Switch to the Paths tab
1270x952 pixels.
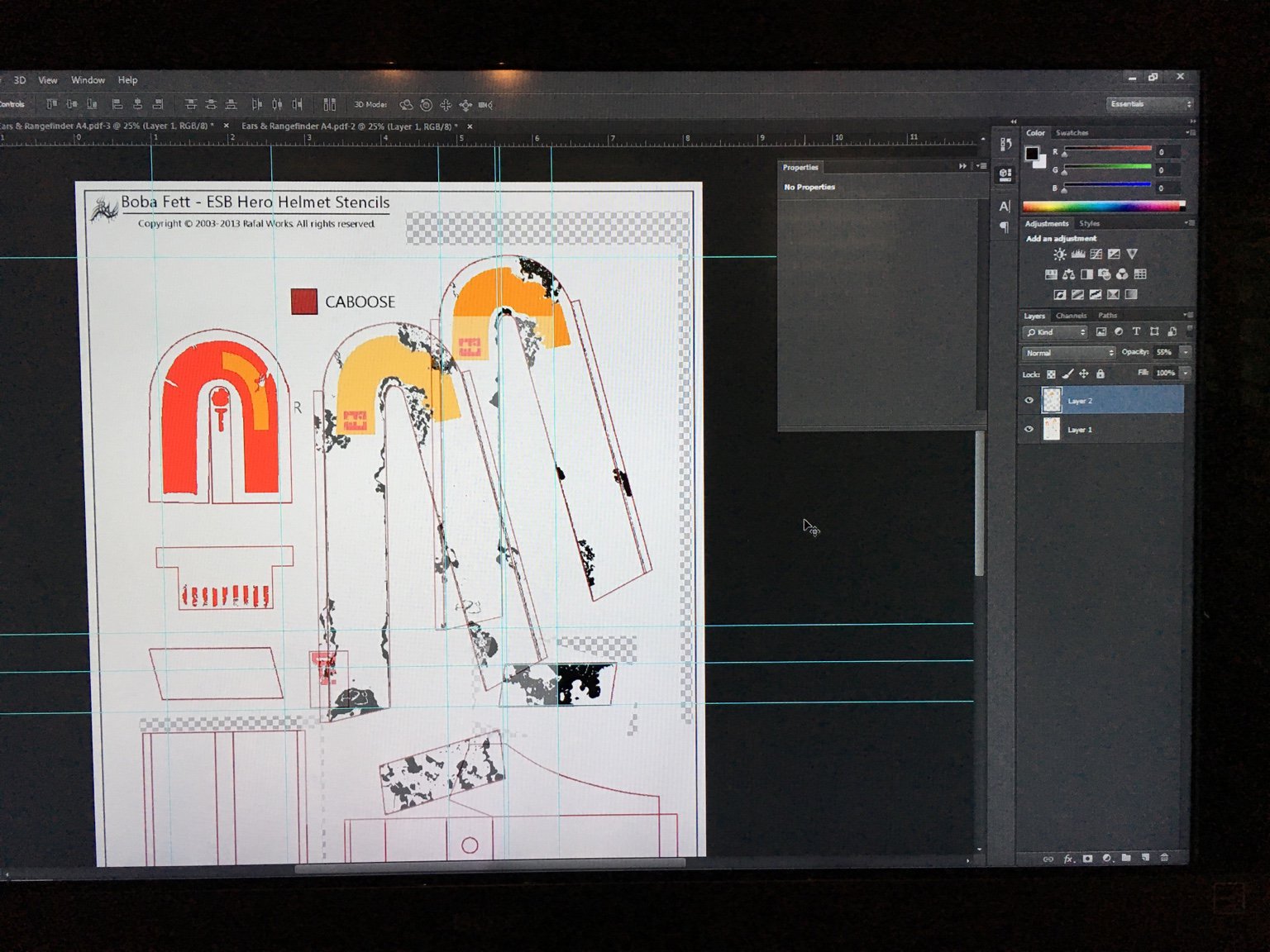1108,316
